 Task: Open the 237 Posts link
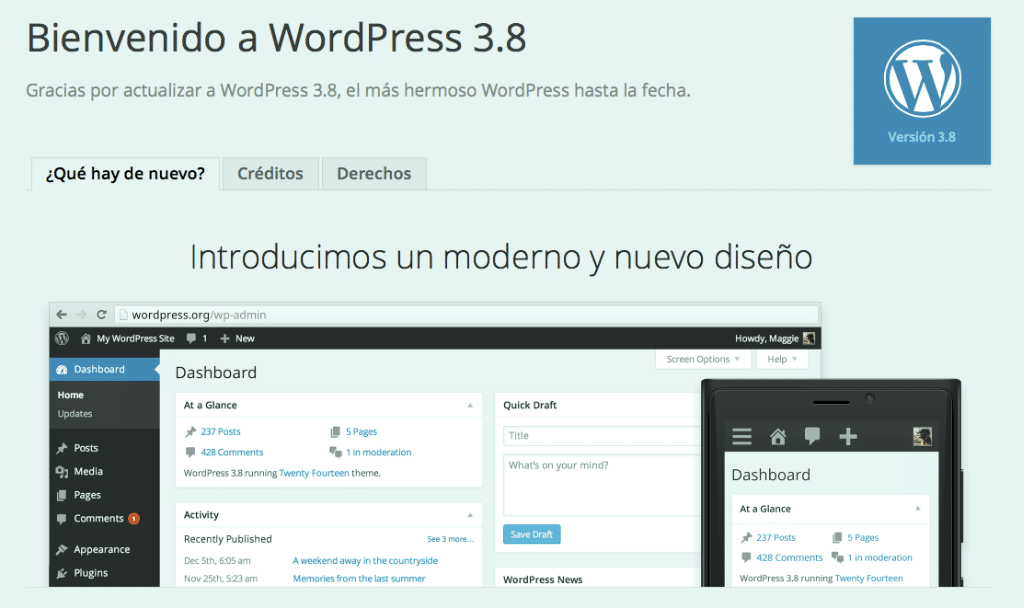(x=221, y=432)
